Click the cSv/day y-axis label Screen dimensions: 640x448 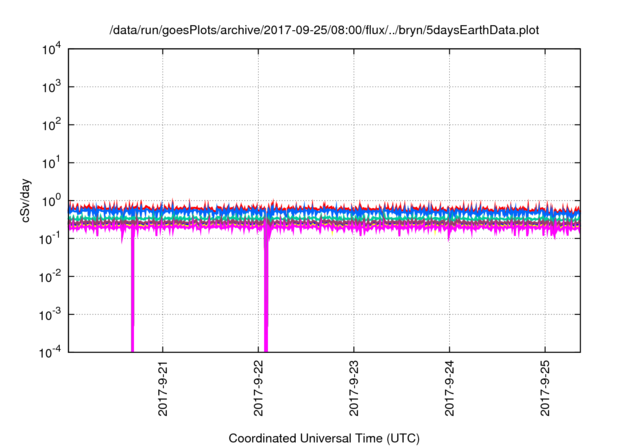coord(25,200)
